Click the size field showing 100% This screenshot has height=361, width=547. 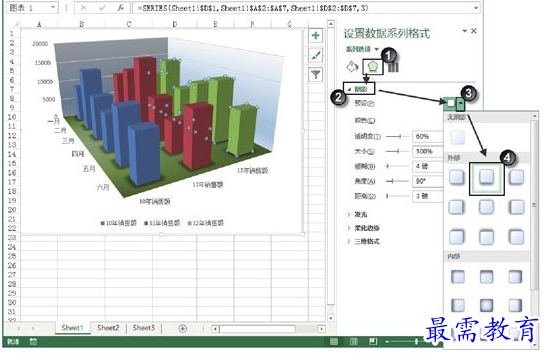tap(428, 151)
